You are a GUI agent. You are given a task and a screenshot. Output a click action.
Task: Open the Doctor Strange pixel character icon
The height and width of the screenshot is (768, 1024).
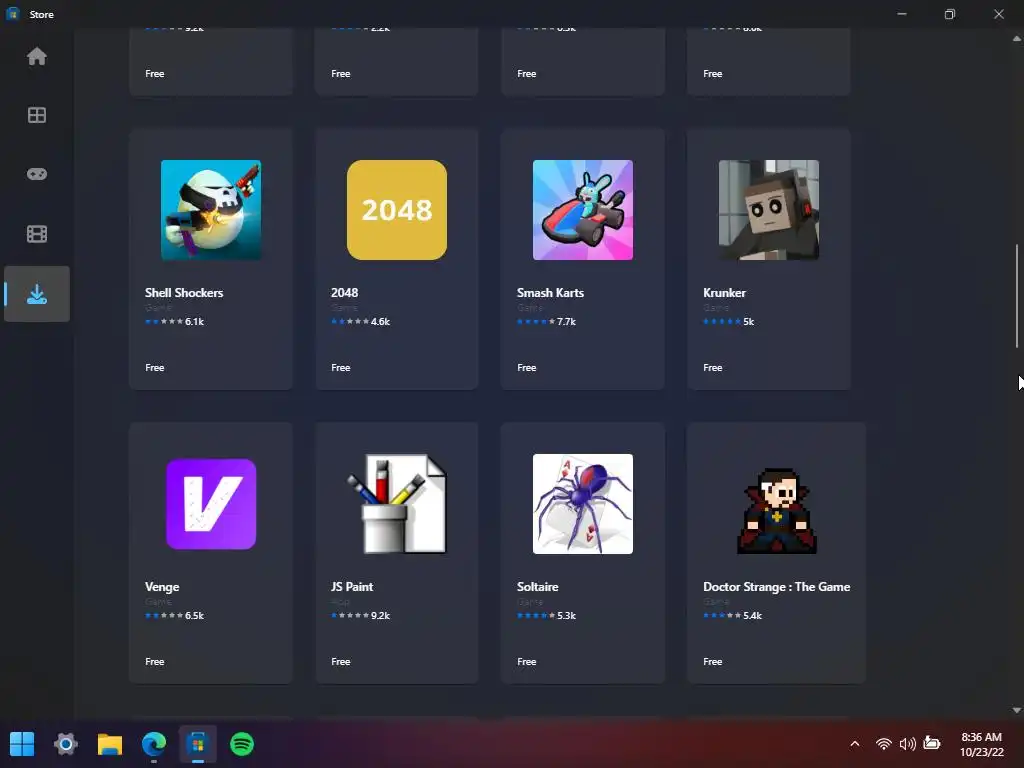pos(776,511)
